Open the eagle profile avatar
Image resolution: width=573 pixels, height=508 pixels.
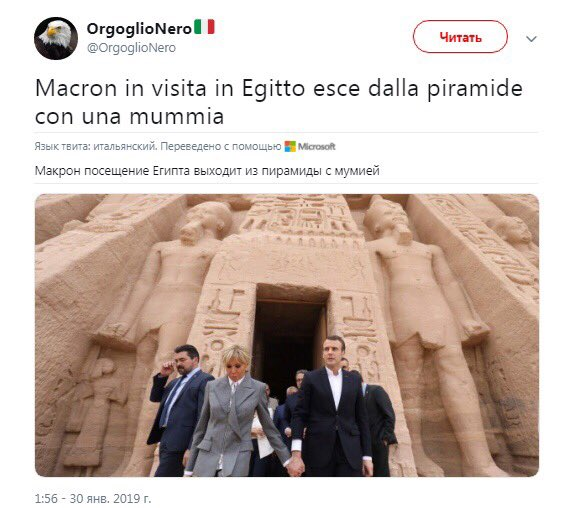(x=56, y=38)
